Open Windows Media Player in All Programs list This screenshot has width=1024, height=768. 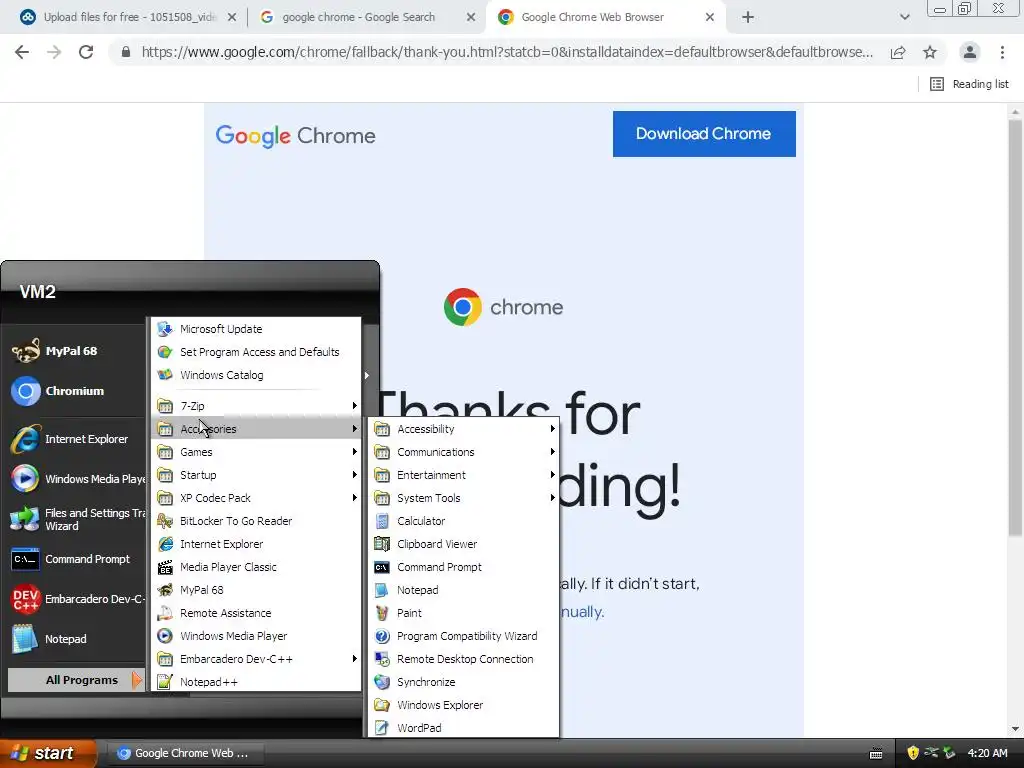tap(256, 636)
